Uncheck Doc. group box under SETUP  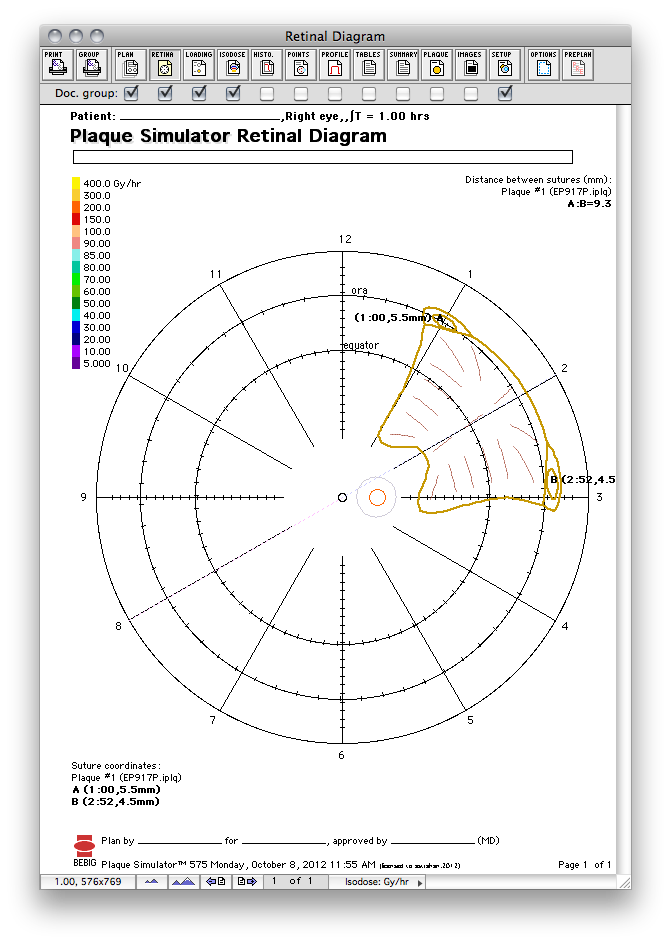505,93
